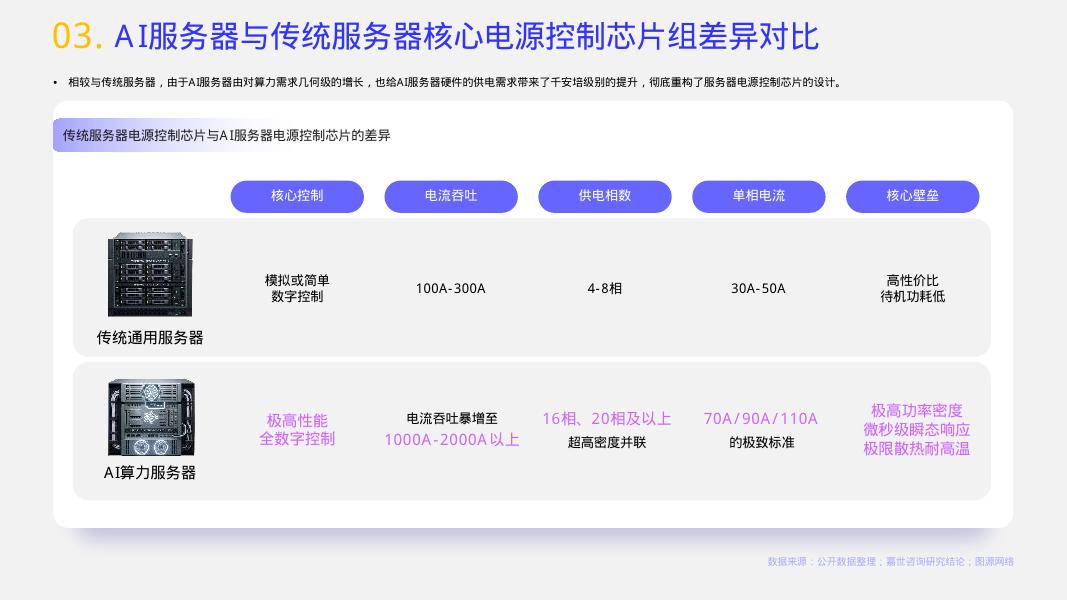Click the 核心控制 pill header

click(297, 196)
